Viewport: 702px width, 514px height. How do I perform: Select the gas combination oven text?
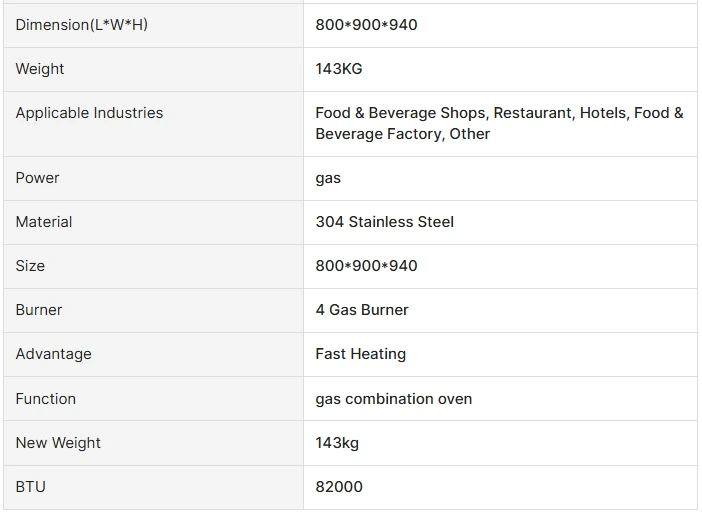[394, 399]
